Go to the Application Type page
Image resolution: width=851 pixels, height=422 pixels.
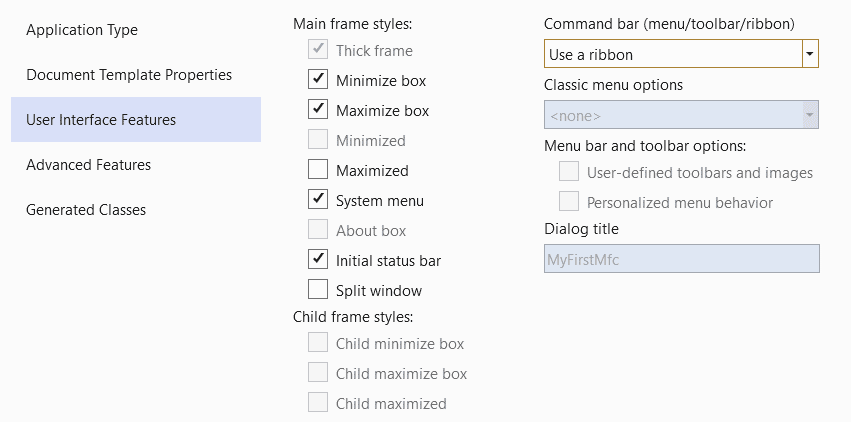(82, 30)
